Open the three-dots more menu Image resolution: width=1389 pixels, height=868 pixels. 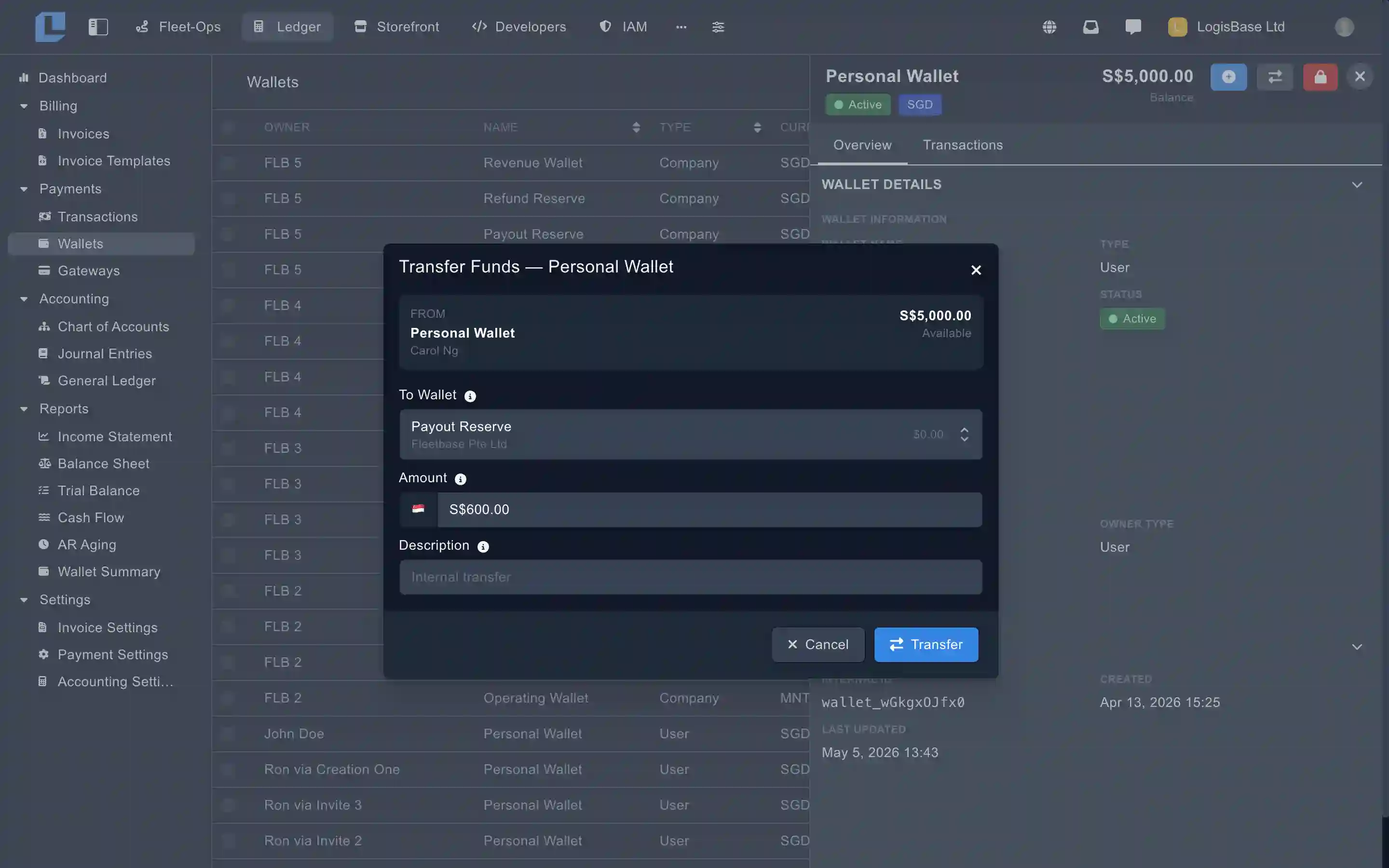pyautogui.click(x=681, y=27)
